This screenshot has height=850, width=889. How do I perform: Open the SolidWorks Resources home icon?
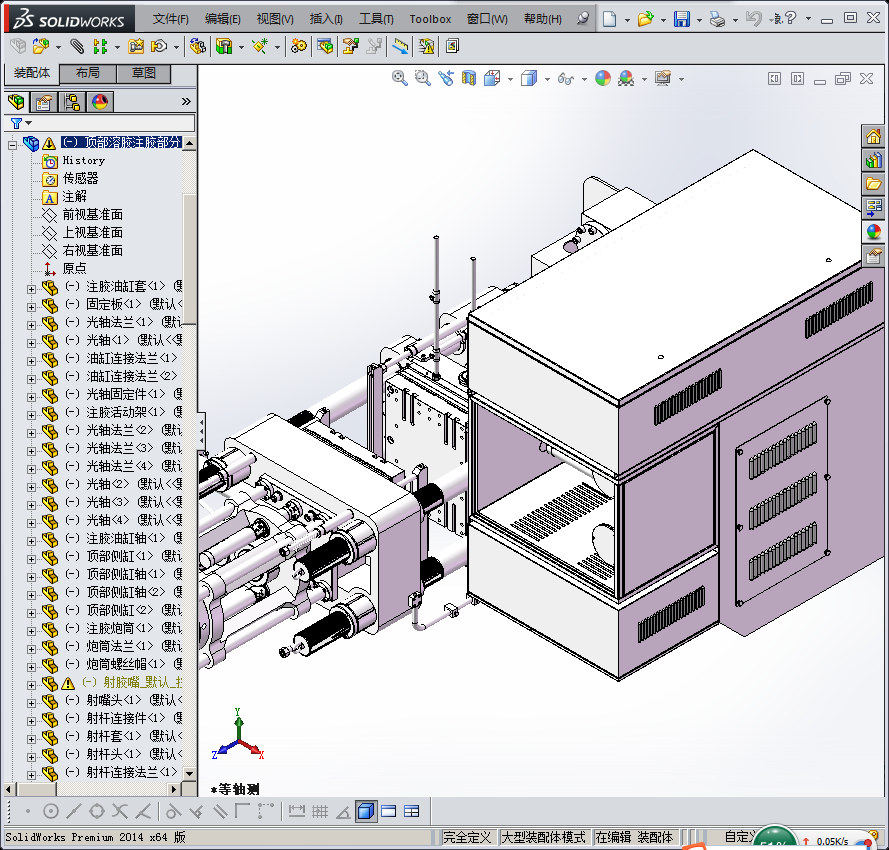pos(873,137)
